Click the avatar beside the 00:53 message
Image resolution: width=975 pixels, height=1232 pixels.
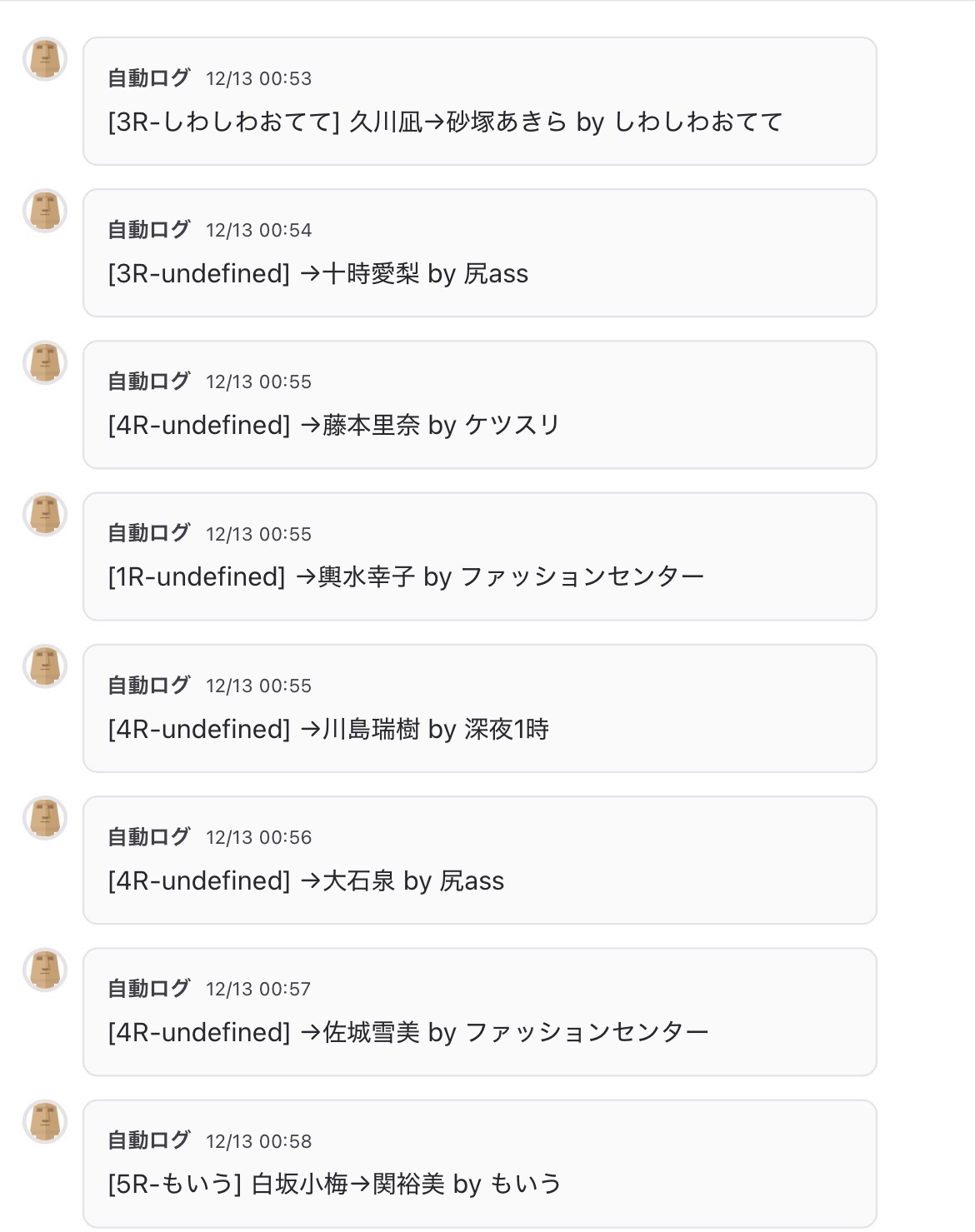pos(45,59)
